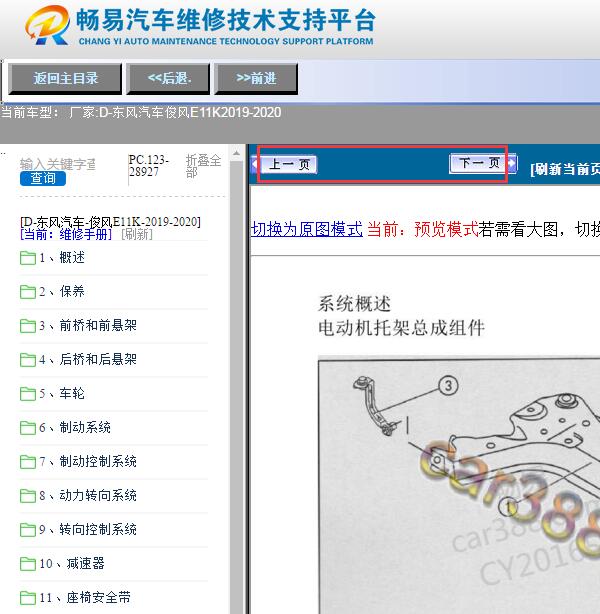The image size is (600, 614).
Task: Open folder icon for 10、减速器
Action: pos(28,564)
